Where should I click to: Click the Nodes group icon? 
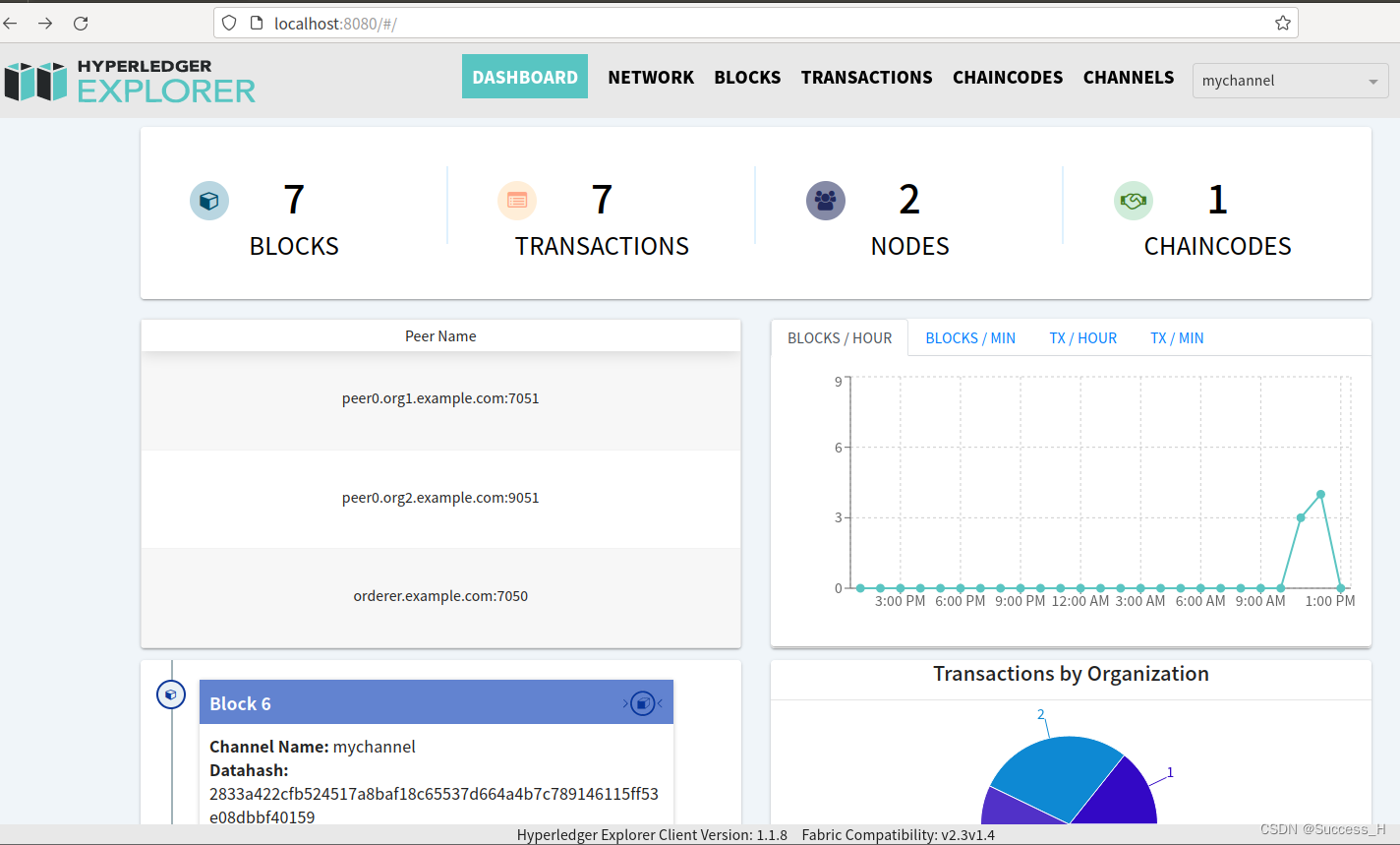(x=826, y=201)
